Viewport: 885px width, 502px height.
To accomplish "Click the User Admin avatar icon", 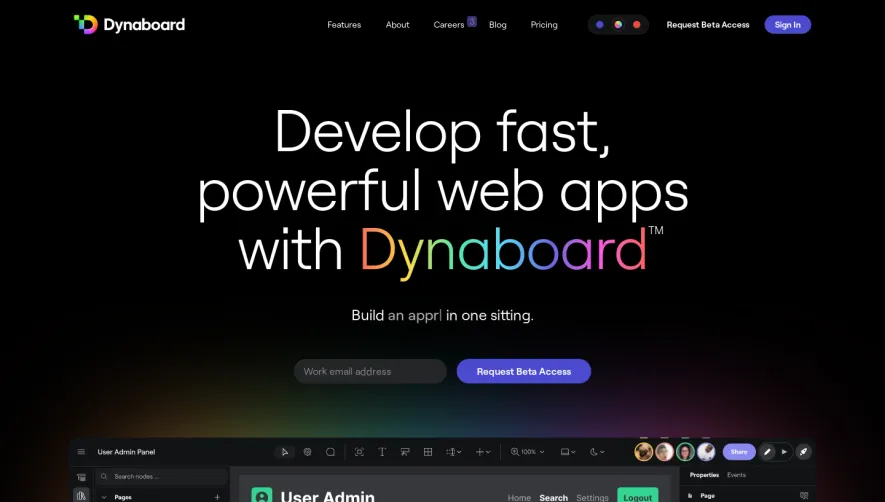I will coord(261,495).
